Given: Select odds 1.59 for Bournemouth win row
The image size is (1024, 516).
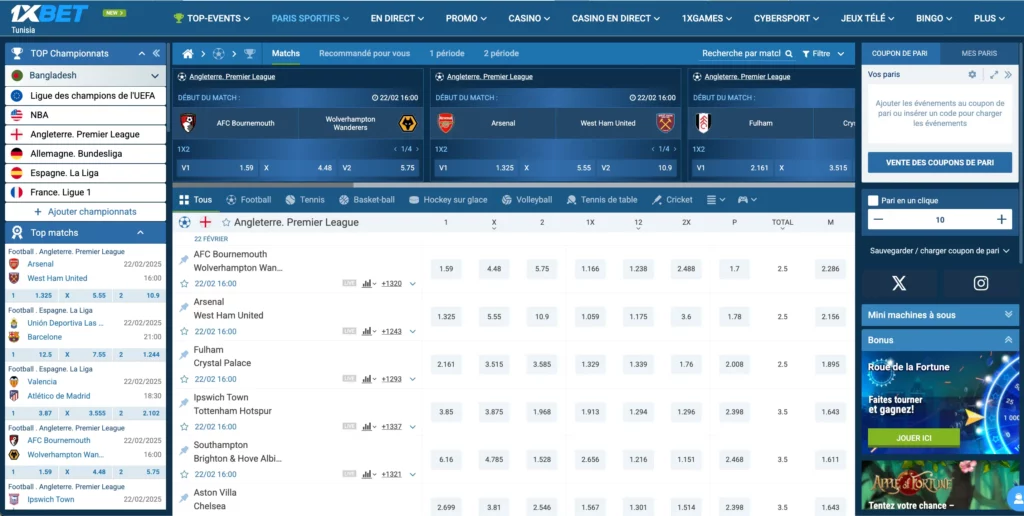Looking at the screenshot, I should [x=446, y=268].
